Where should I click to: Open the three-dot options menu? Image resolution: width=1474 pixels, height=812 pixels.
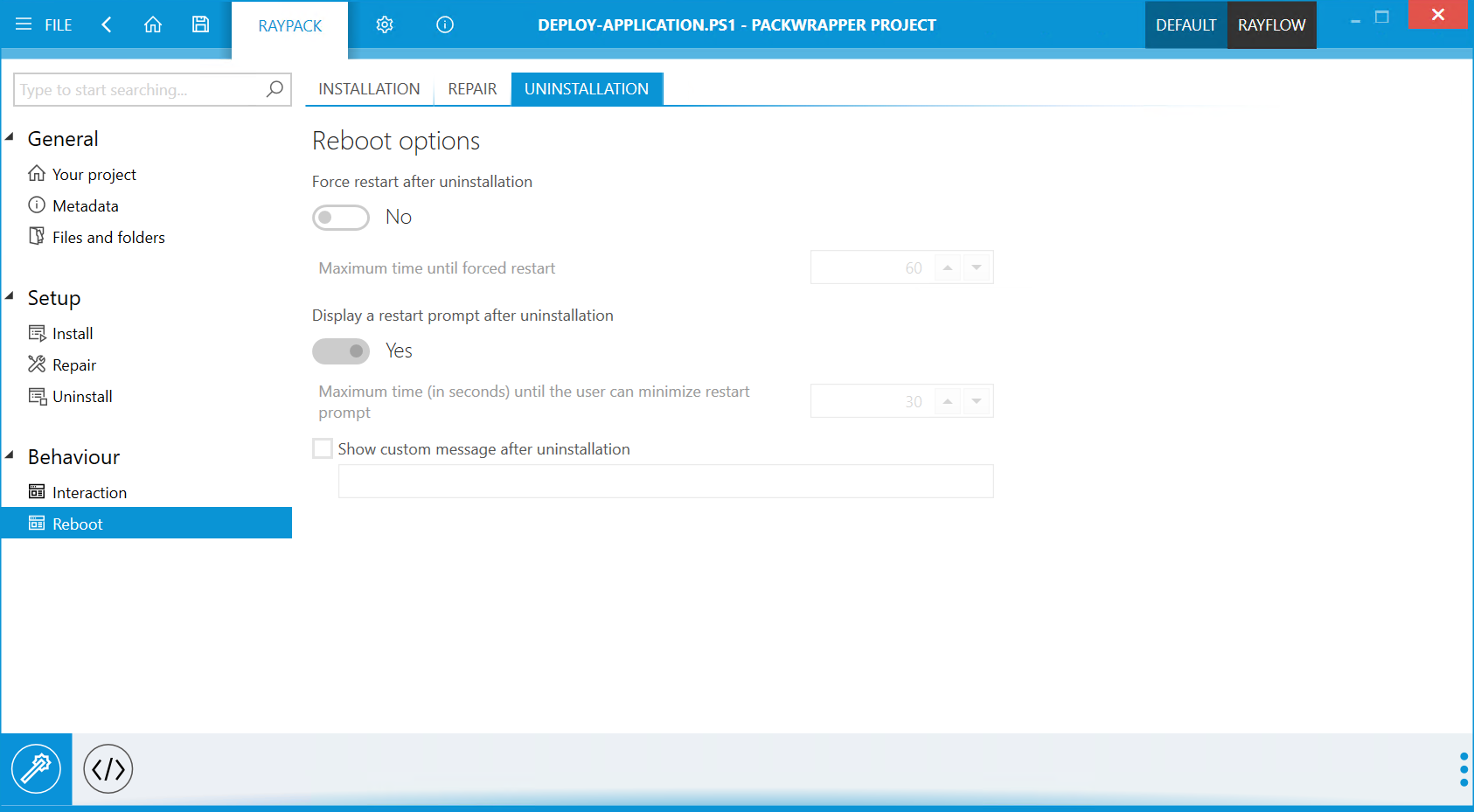[x=1464, y=769]
